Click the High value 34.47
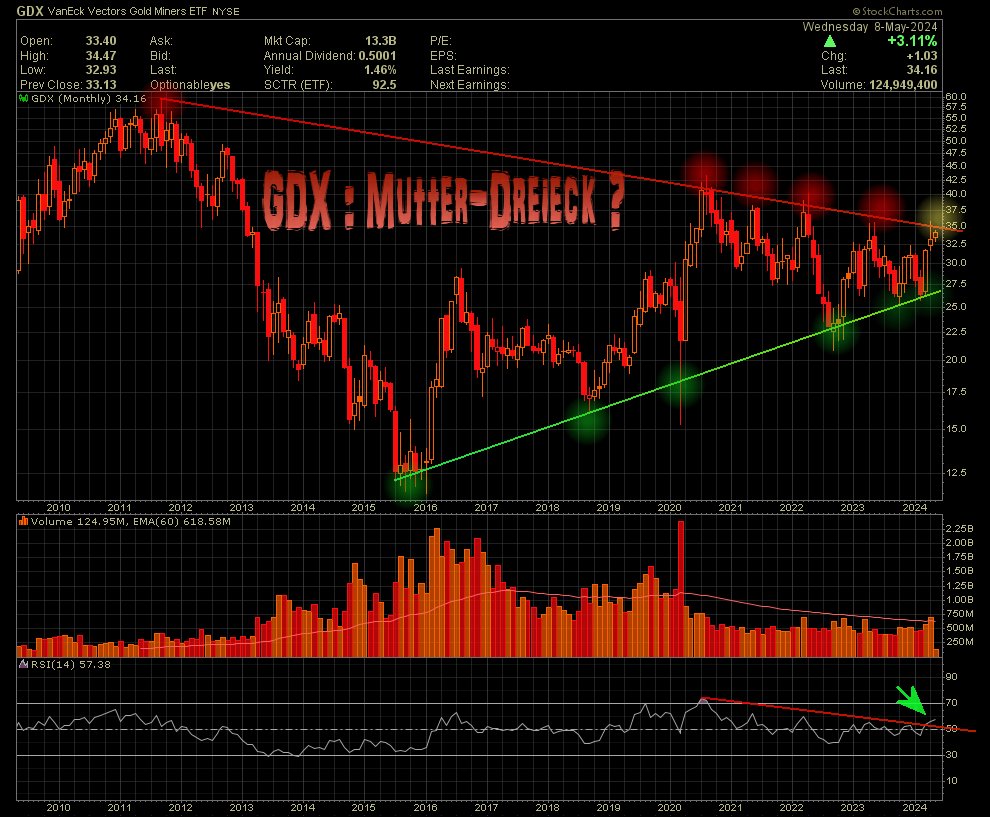This screenshot has height=817, width=990. click(101, 56)
